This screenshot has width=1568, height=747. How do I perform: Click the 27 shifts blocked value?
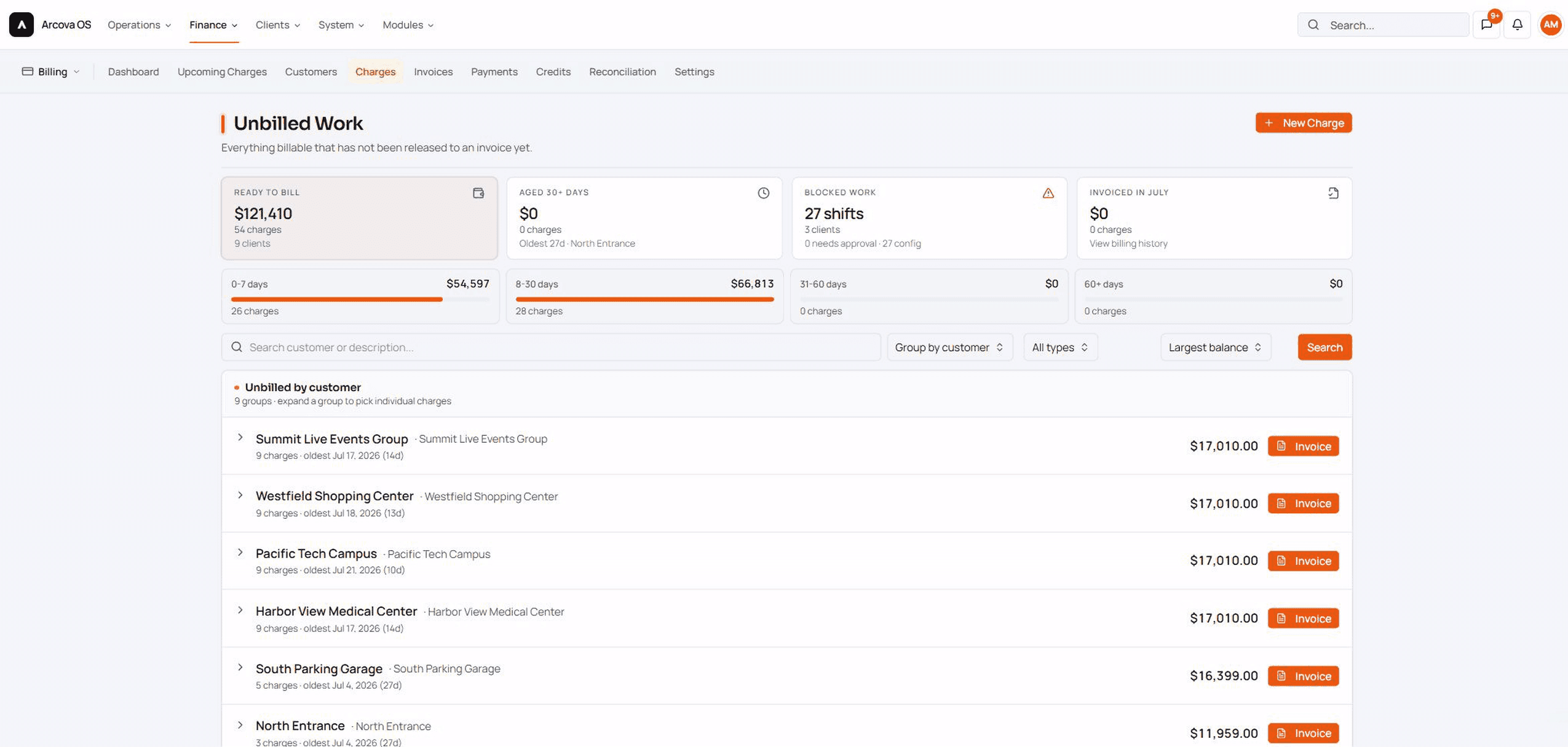point(834,213)
